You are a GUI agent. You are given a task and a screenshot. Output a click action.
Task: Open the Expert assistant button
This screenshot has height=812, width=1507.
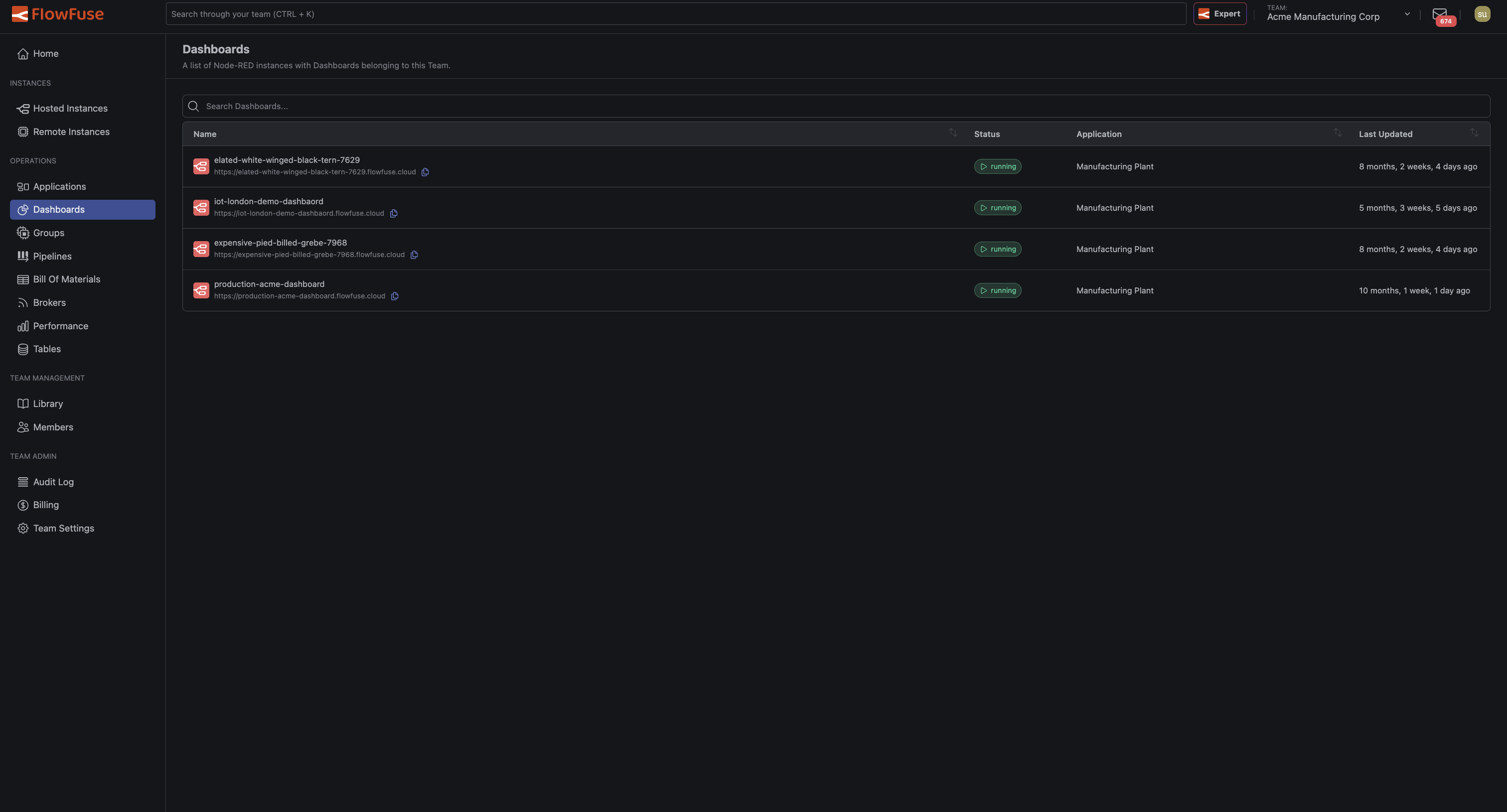[1220, 13]
